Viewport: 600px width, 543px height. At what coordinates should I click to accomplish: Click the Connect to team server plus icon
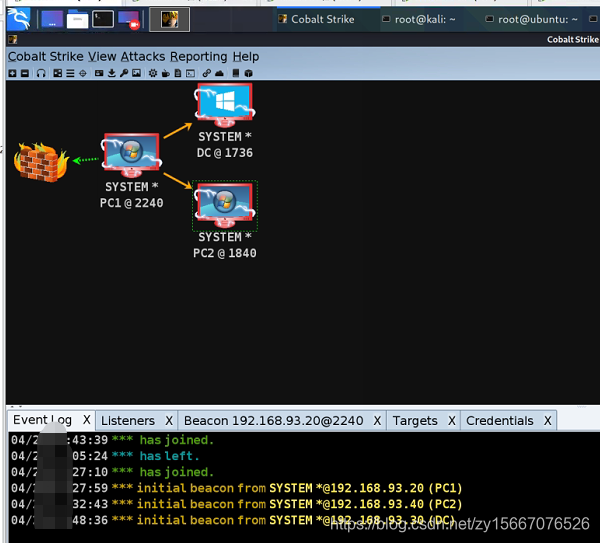[x=13, y=73]
